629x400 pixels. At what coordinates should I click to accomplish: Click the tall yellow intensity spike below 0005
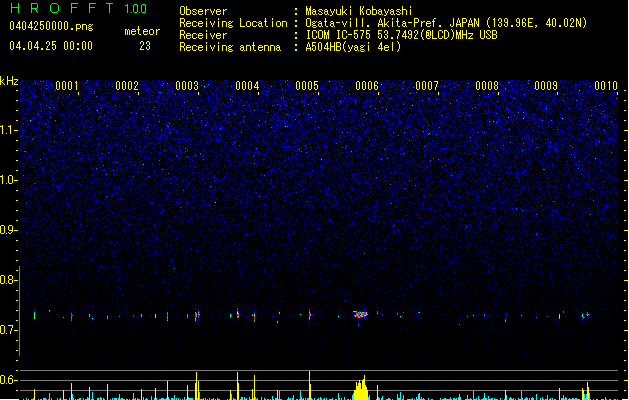309,385
